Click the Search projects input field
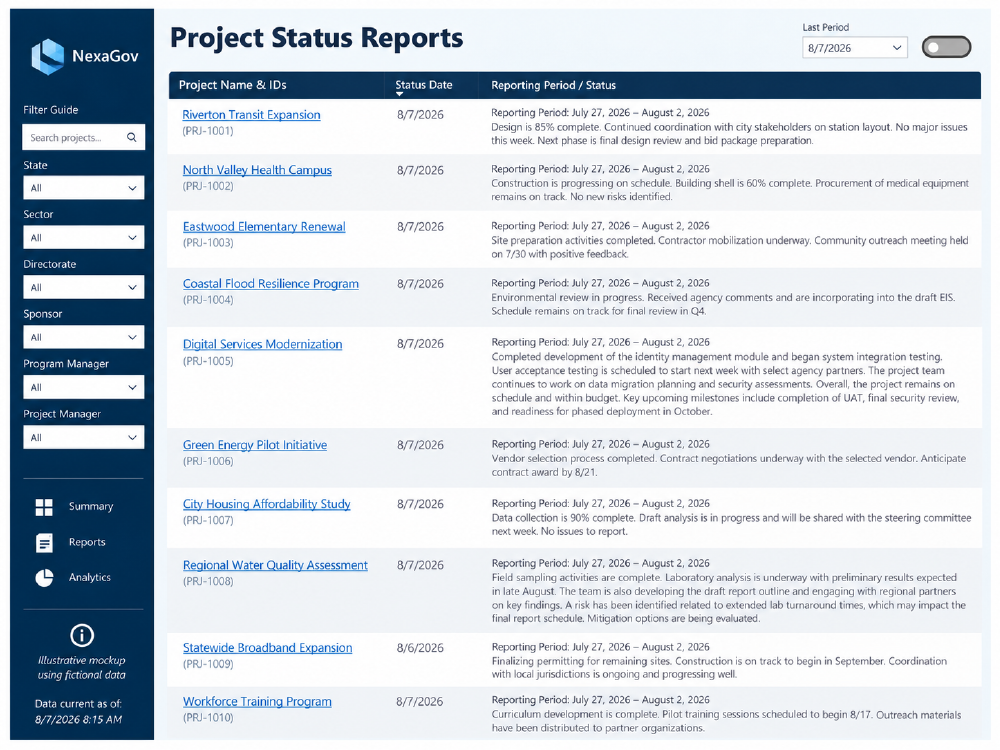 (x=84, y=137)
